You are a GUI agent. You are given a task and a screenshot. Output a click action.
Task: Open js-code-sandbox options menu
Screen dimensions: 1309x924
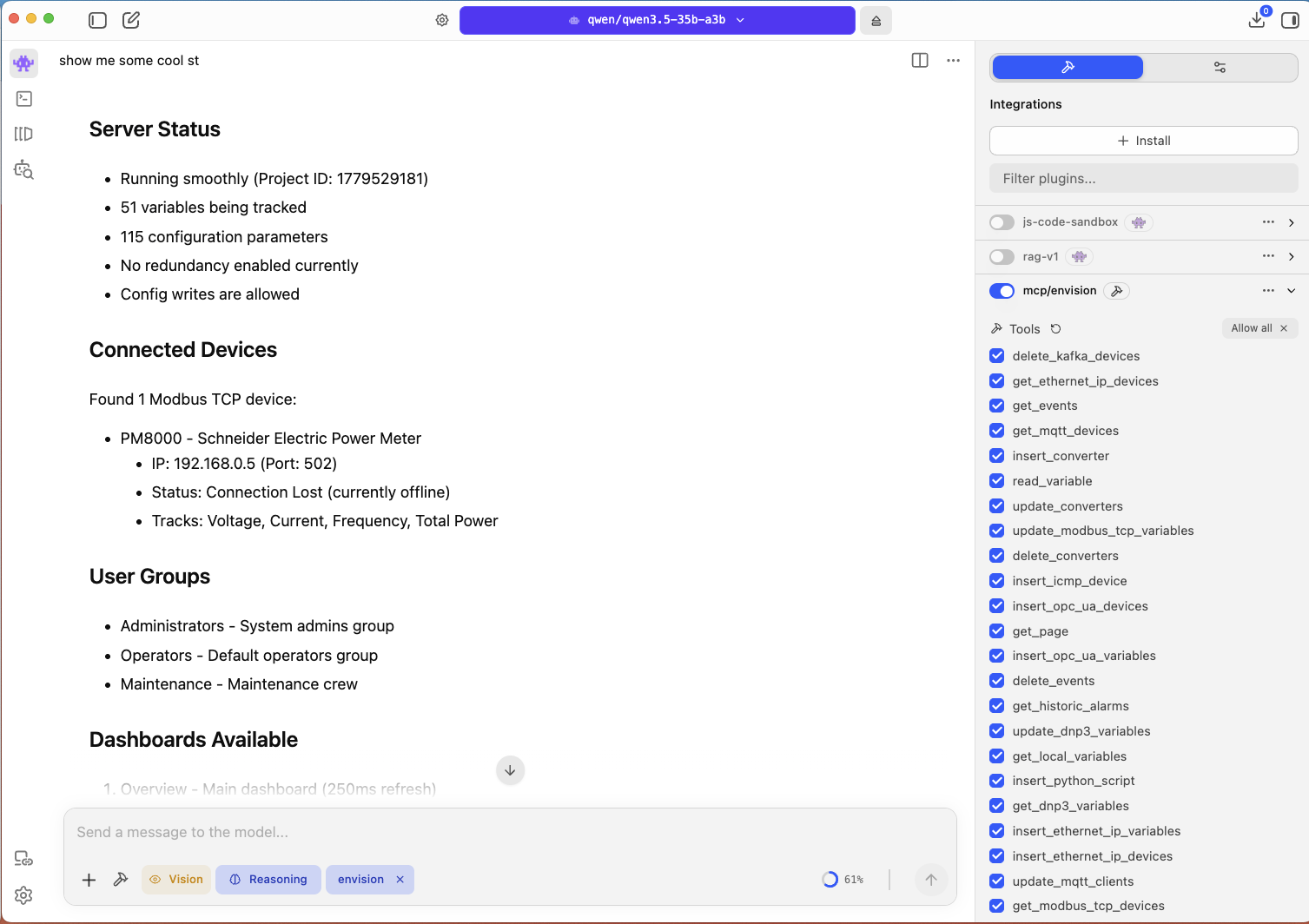(x=1268, y=222)
